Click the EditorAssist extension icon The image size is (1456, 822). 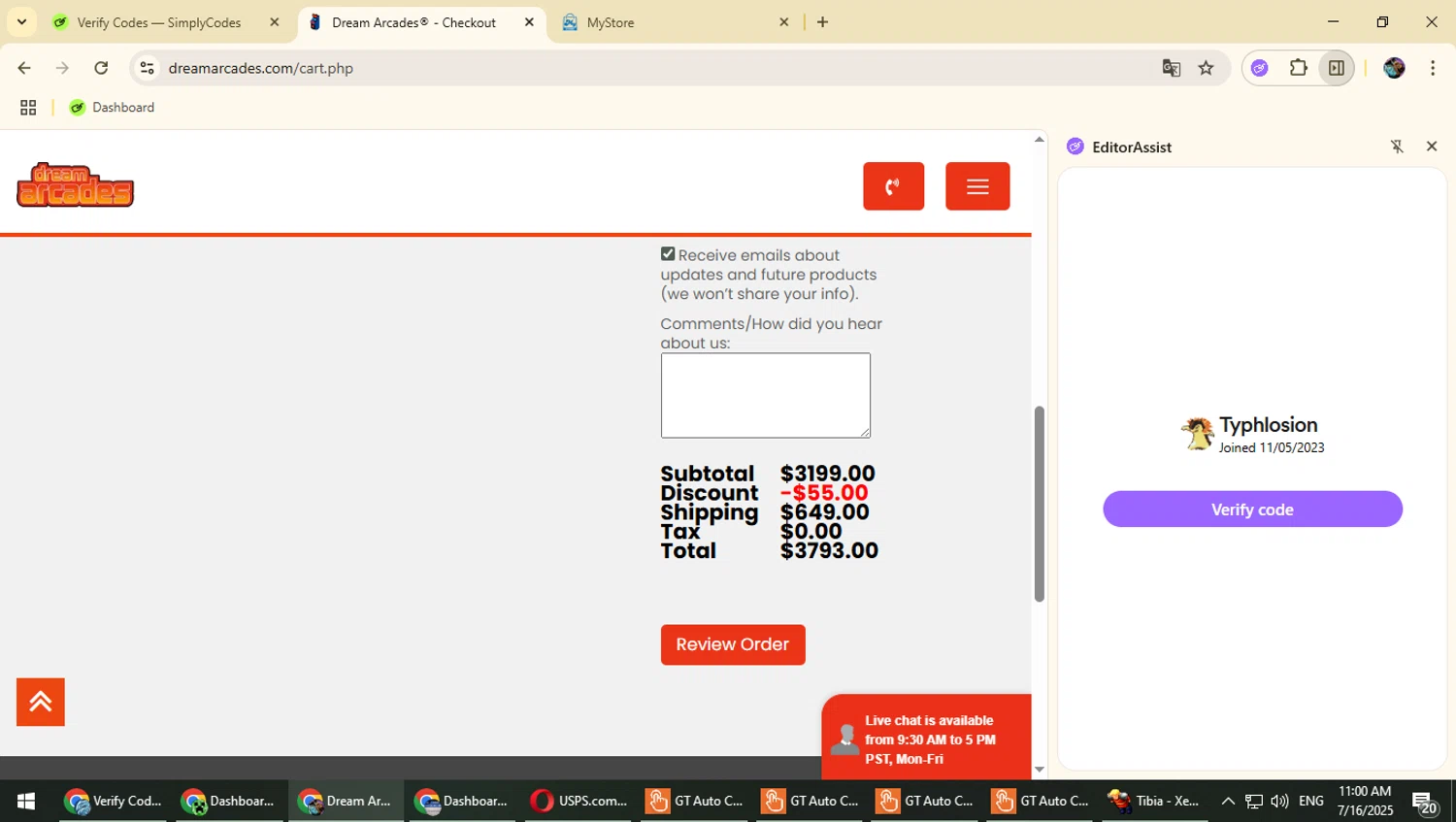pos(1260,68)
